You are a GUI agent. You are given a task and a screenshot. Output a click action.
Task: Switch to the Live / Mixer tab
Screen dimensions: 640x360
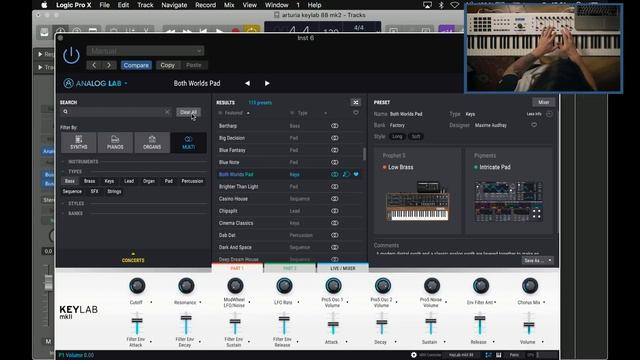click(x=342, y=268)
